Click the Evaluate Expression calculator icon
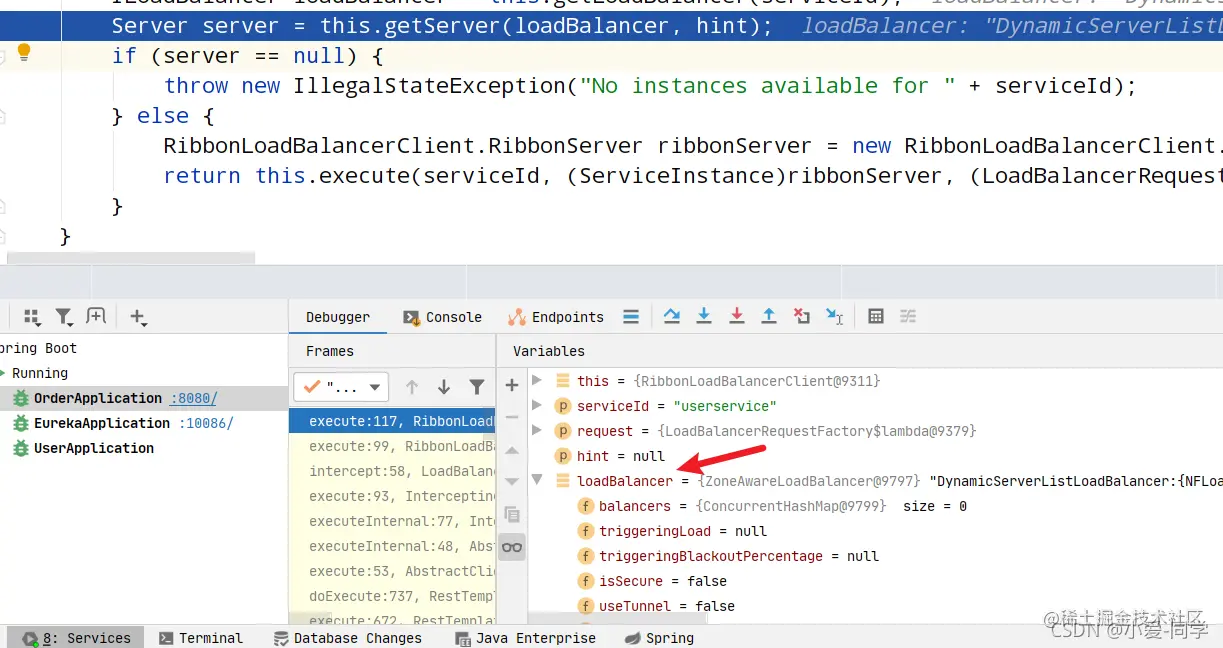This screenshot has width=1223, height=648. point(876,316)
